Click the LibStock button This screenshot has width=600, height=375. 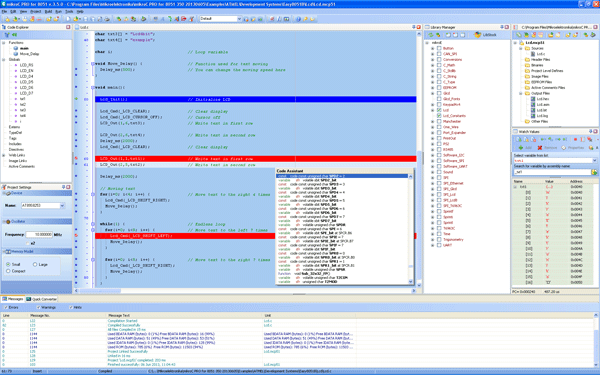pos(485,35)
